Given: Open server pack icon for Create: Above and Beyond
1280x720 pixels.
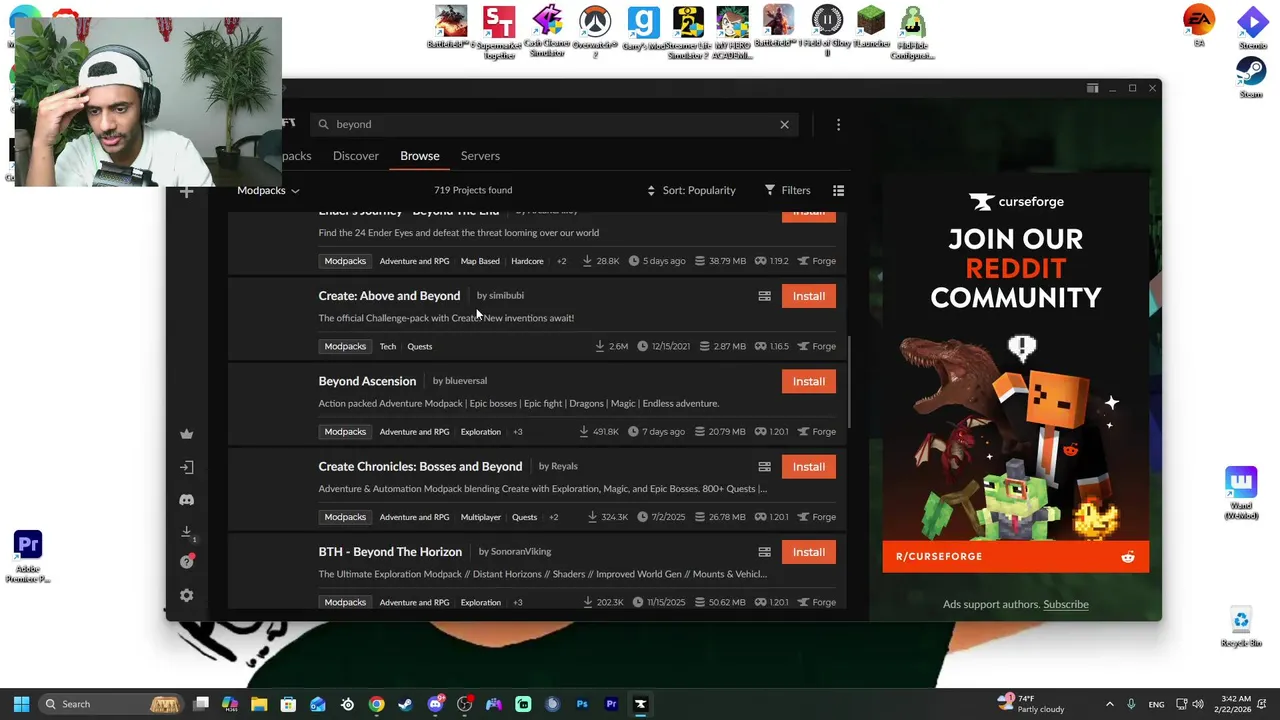Looking at the screenshot, I should (764, 296).
